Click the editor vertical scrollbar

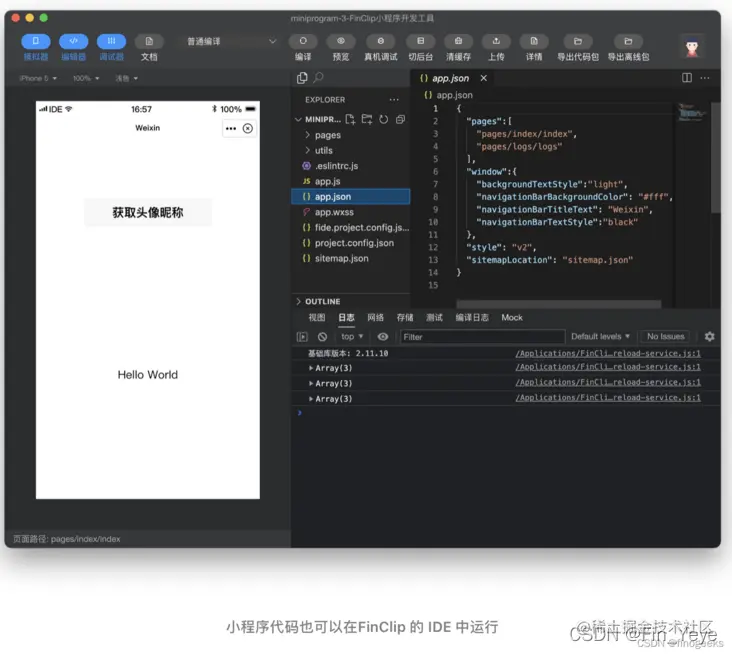[x=715, y=158]
